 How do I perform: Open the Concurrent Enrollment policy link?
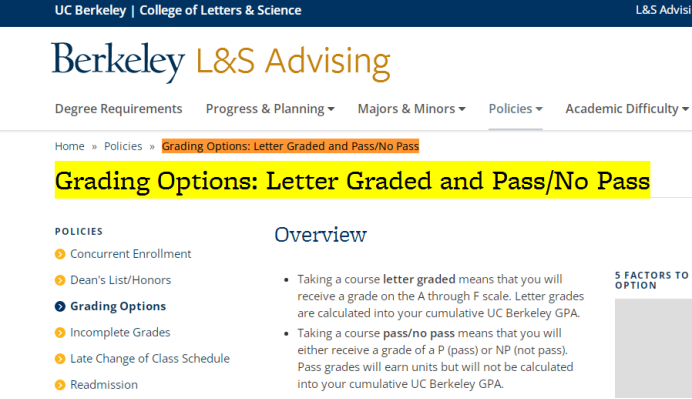point(131,254)
